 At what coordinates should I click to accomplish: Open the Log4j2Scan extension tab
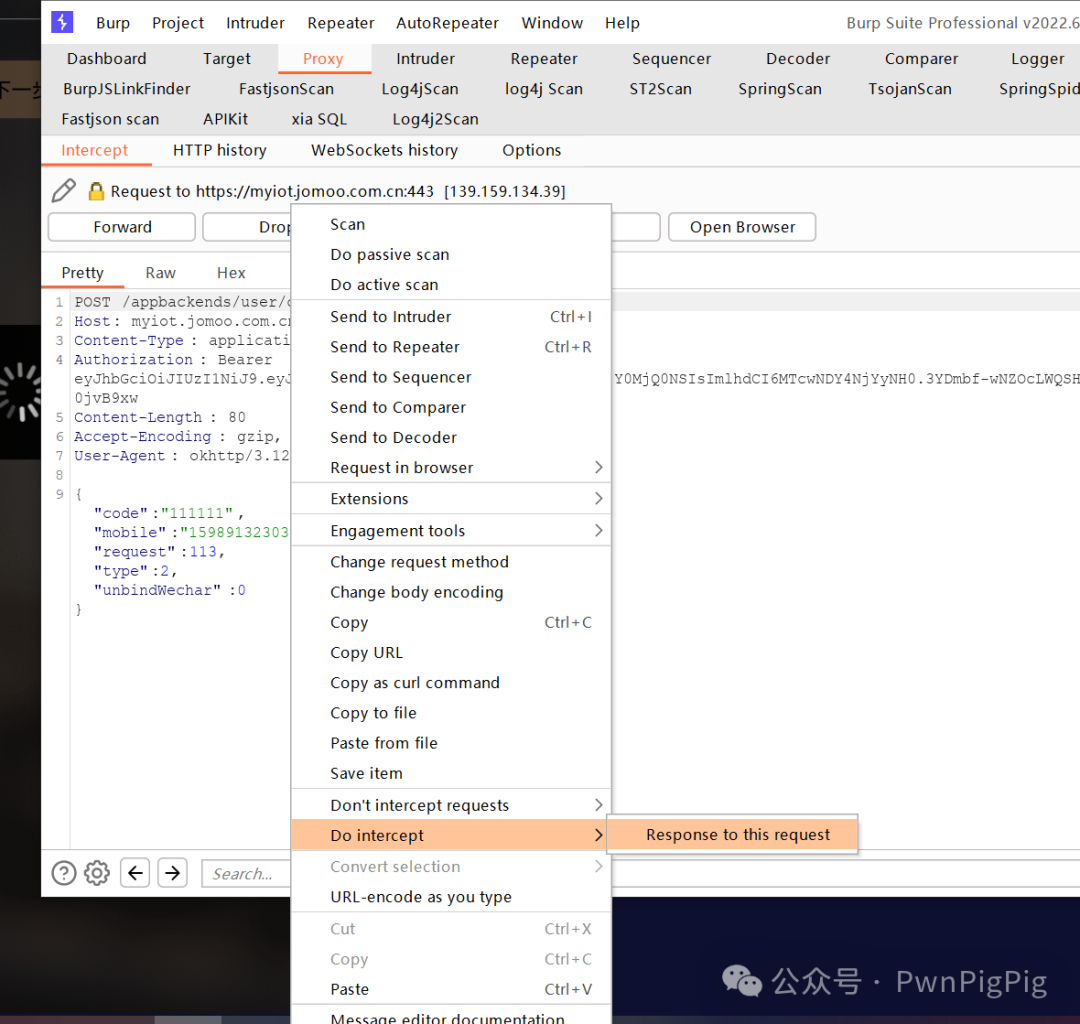tap(435, 119)
